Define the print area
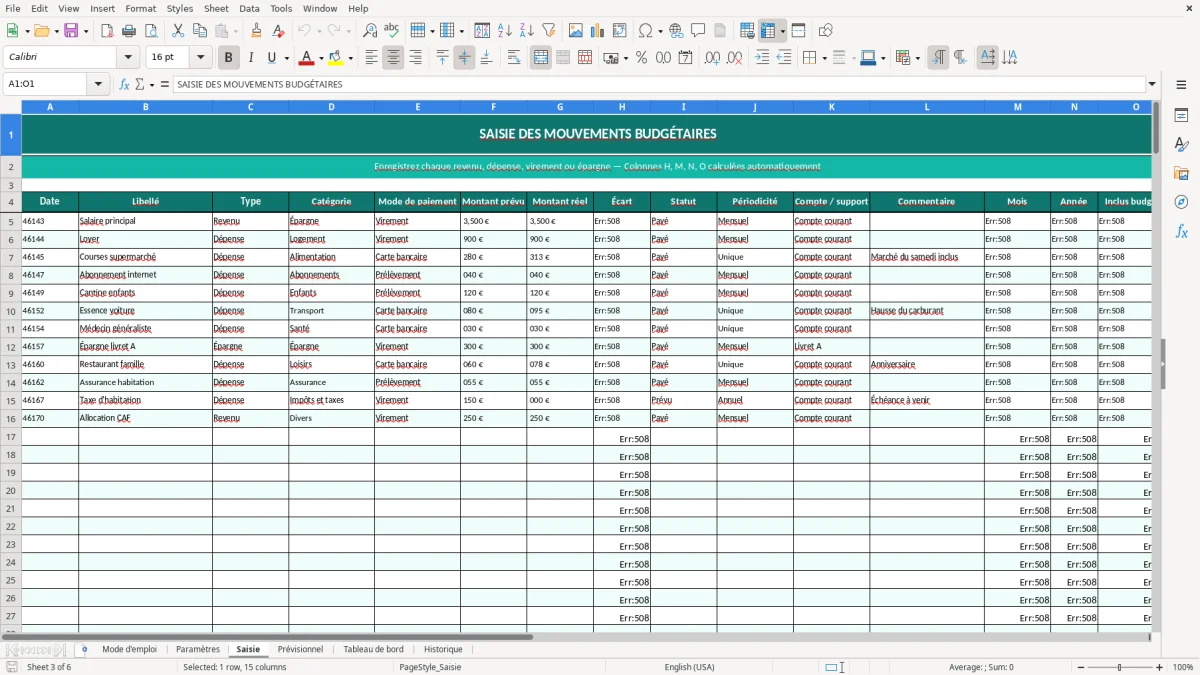Screen dimensions: 1200x675 click(x=747, y=31)
